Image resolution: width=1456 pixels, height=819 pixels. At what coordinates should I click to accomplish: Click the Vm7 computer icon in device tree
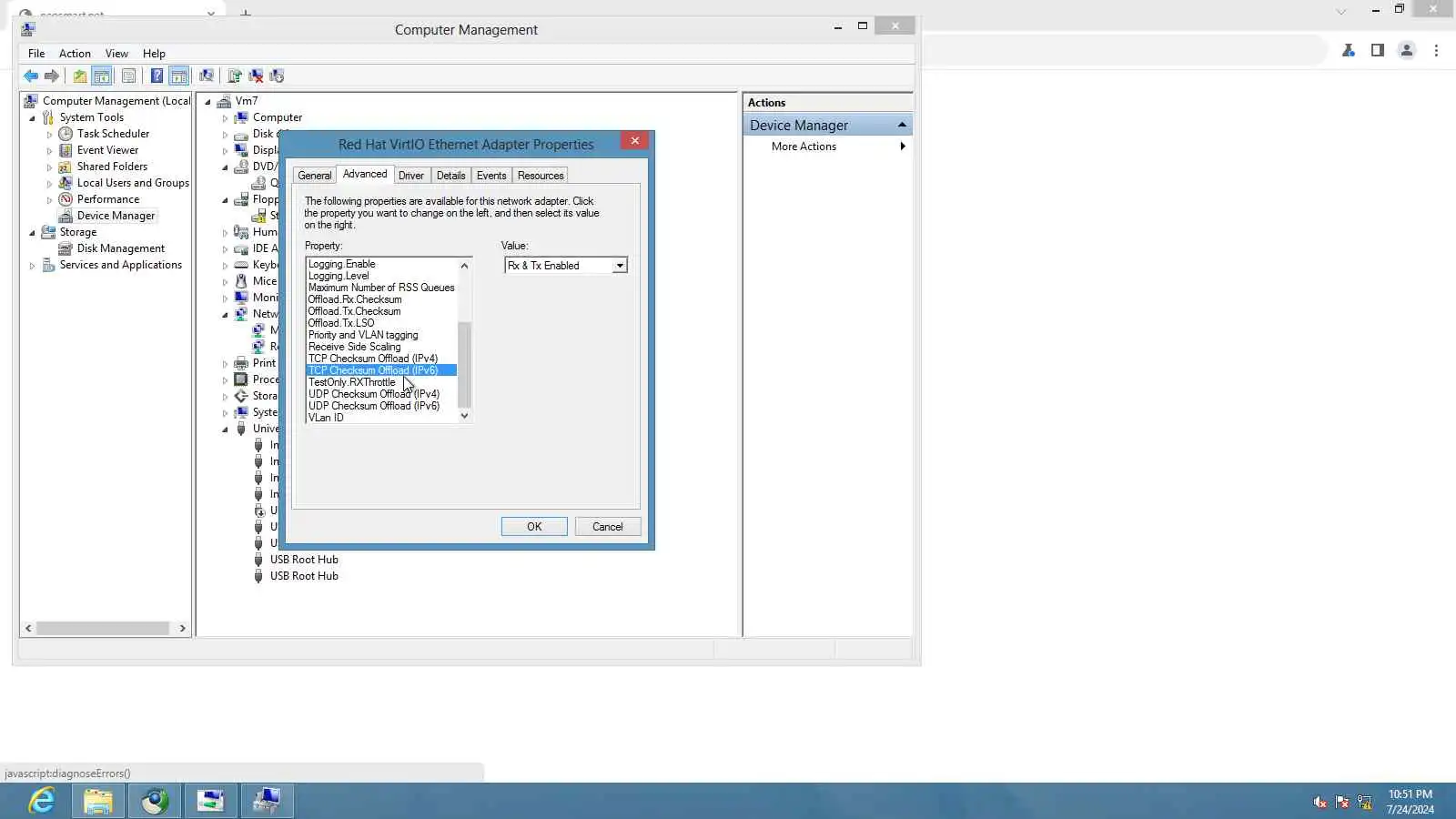point(224,101)
